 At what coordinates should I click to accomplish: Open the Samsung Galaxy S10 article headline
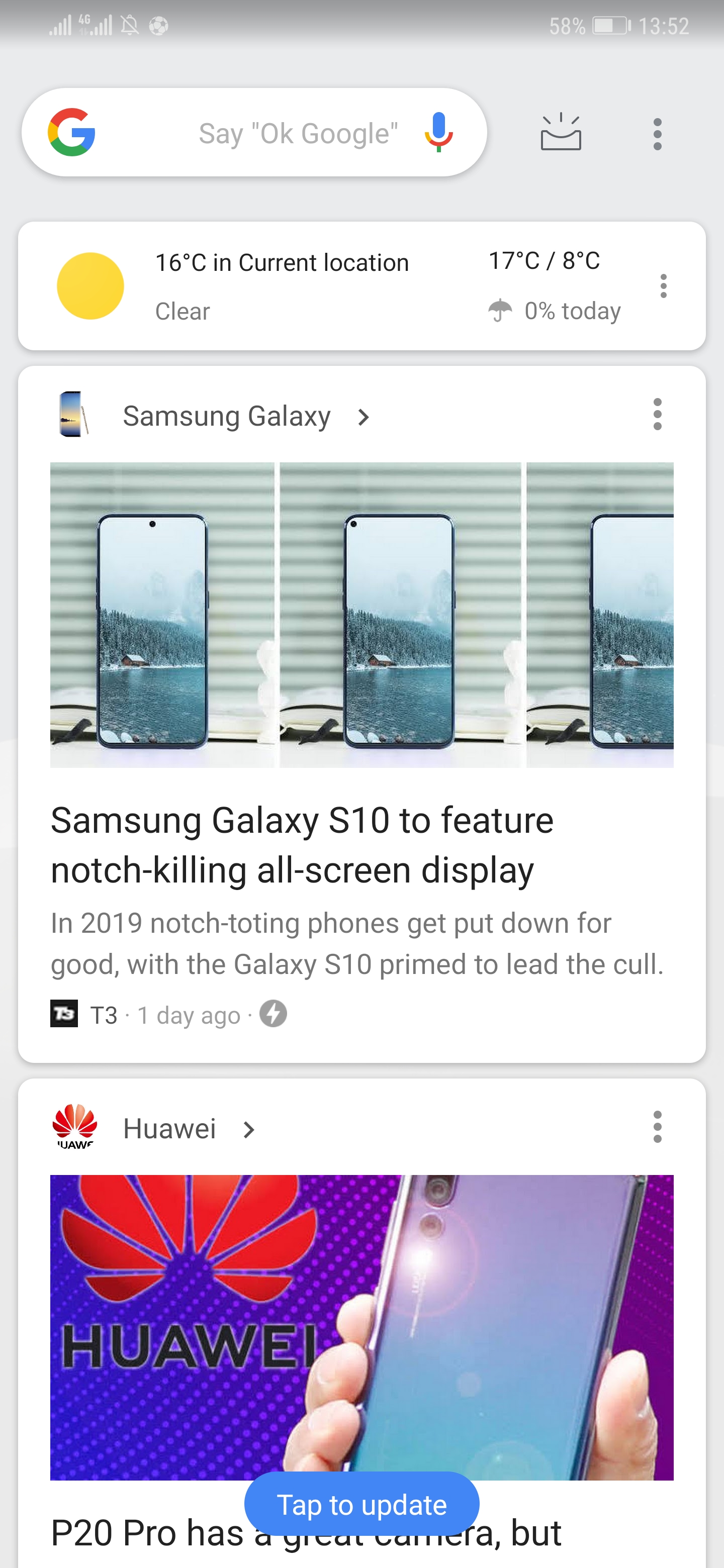(302, 845)
